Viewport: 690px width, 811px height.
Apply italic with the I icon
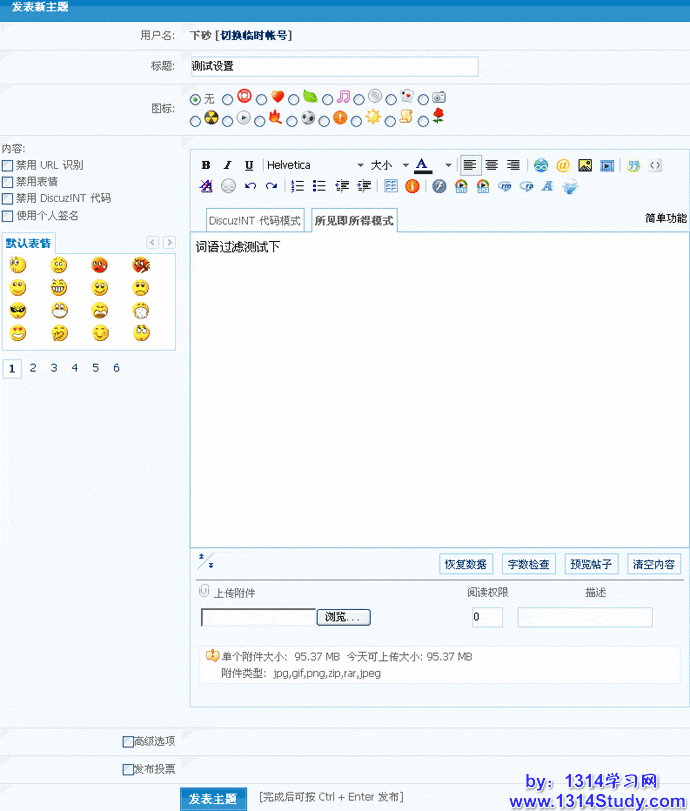tap(227, 165)
